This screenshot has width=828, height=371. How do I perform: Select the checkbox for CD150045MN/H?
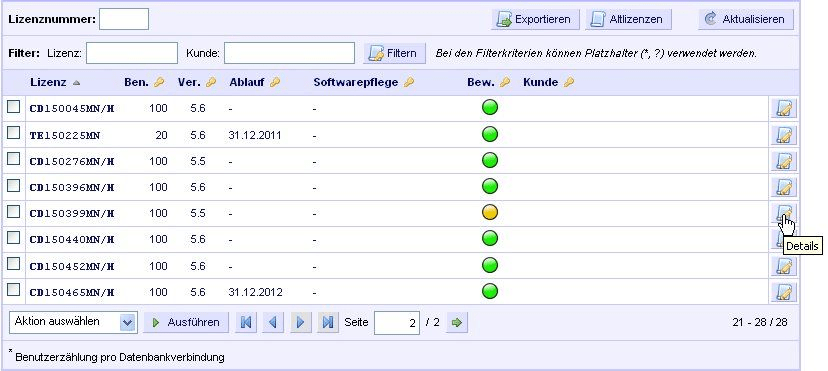click(x=14, y=107)
